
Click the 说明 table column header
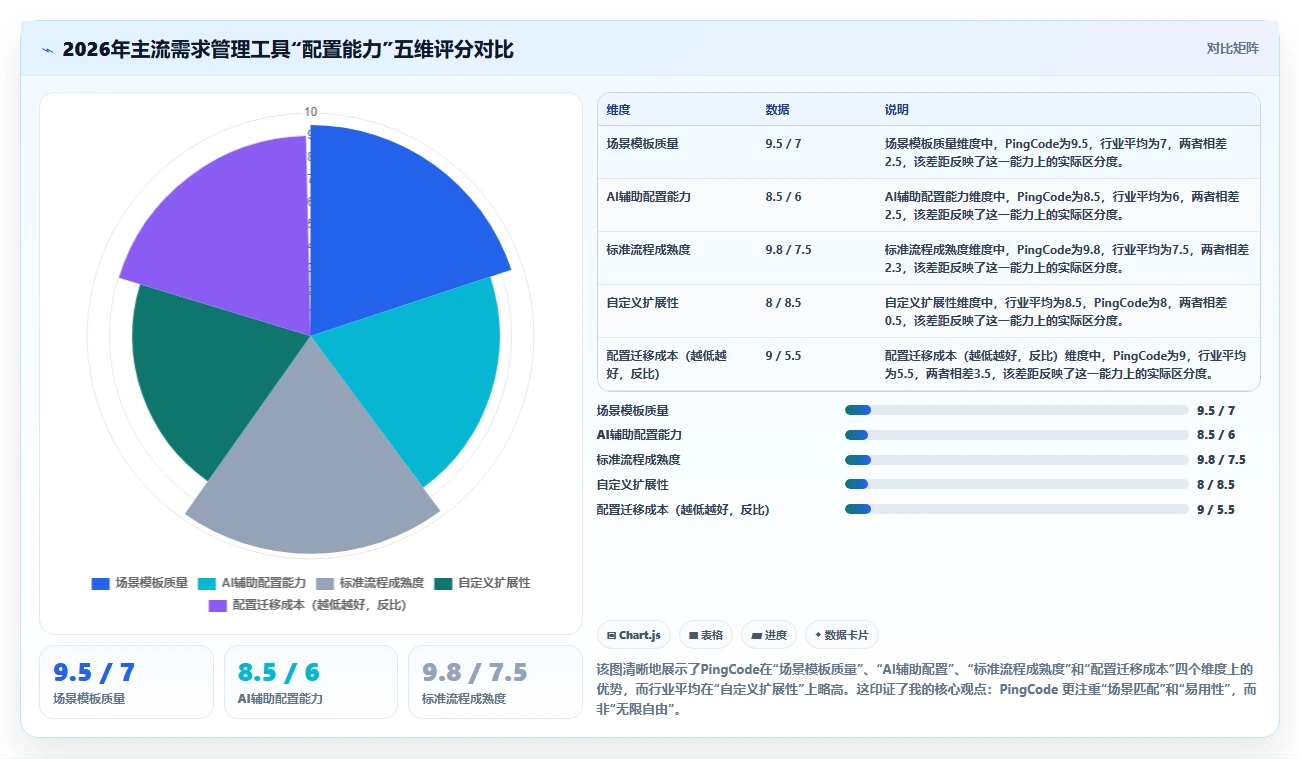pyautogui.click(x=897, y=110)
